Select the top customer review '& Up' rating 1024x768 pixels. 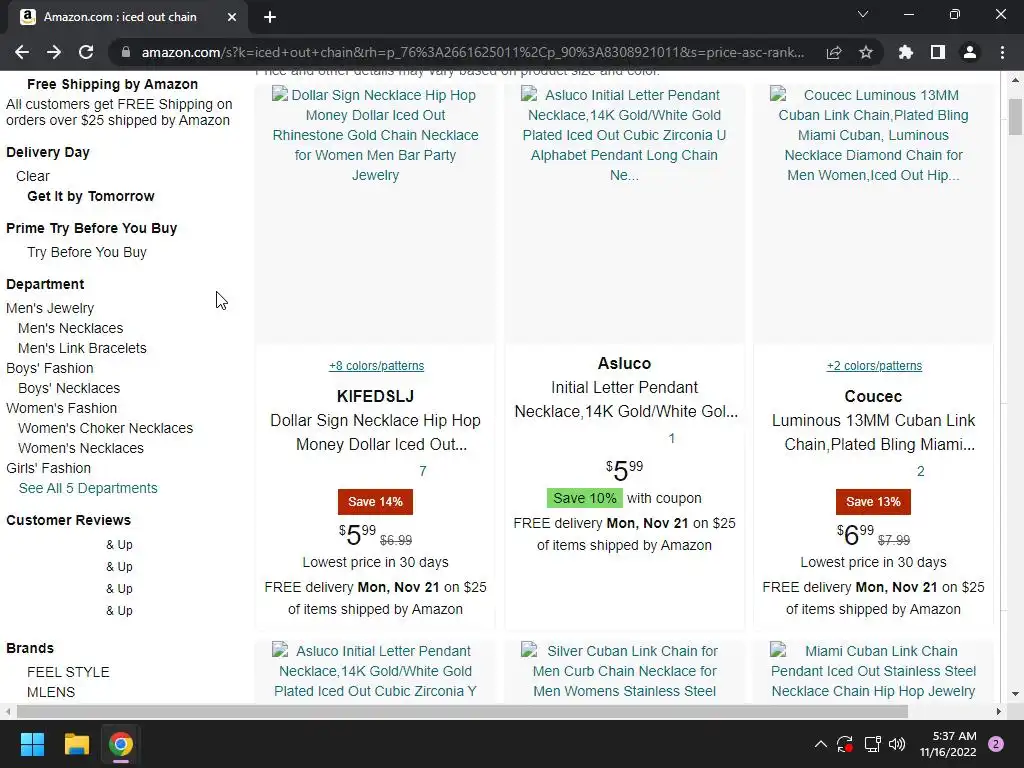(119, 545)
